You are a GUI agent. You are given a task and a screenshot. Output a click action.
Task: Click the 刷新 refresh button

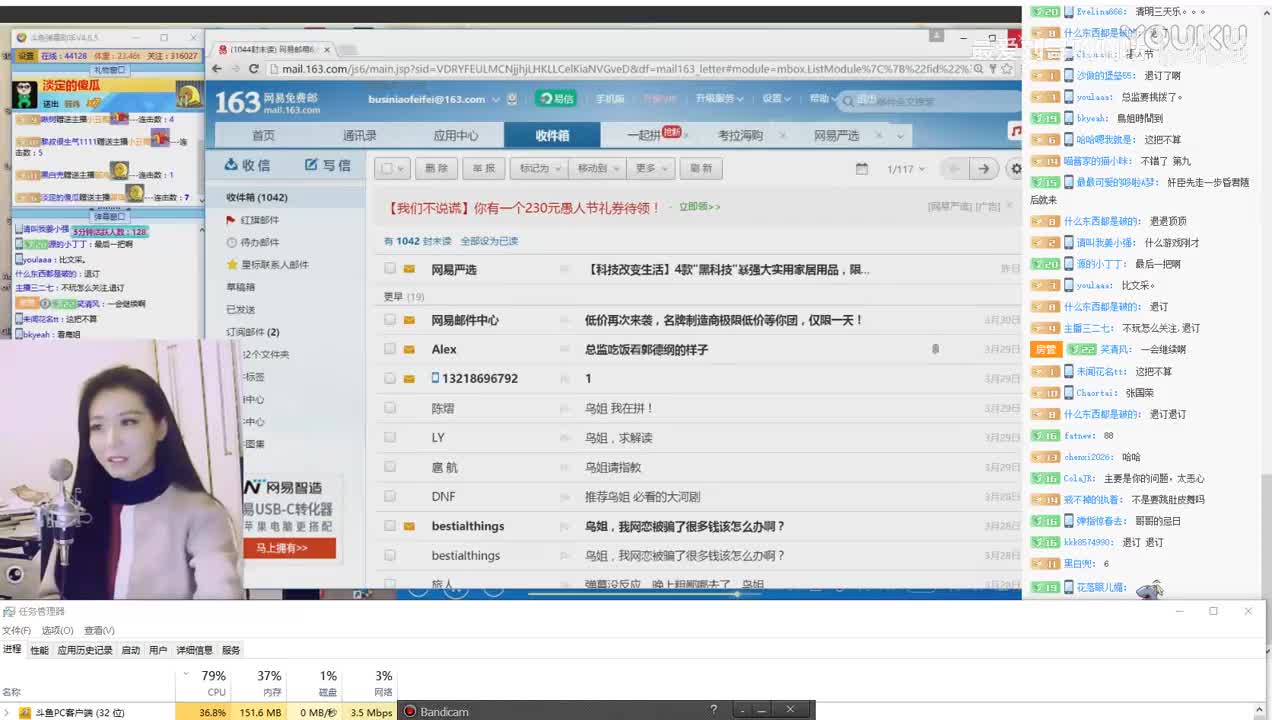coord(701,169)
